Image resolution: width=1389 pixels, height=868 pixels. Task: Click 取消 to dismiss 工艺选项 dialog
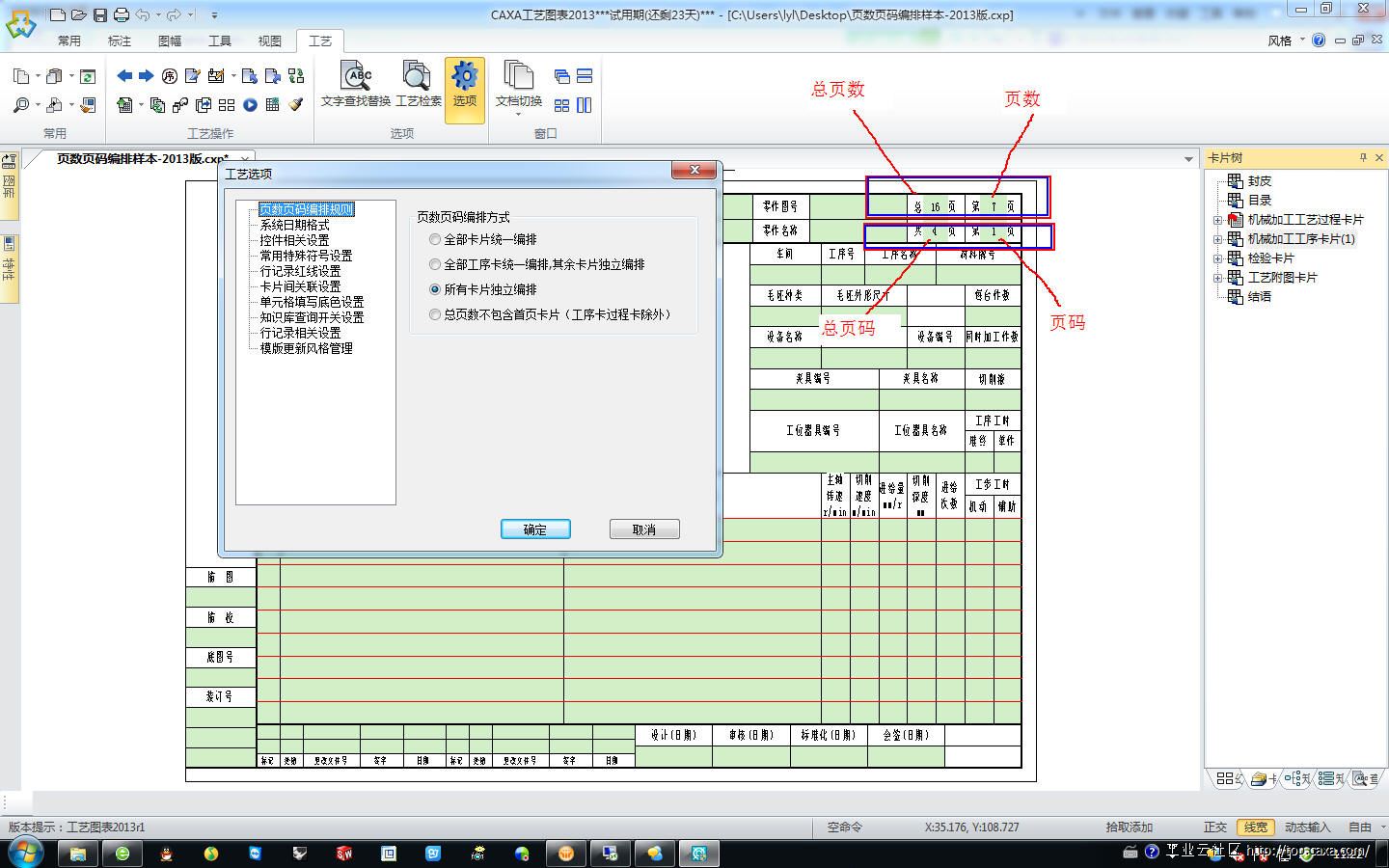coord(643,529)
